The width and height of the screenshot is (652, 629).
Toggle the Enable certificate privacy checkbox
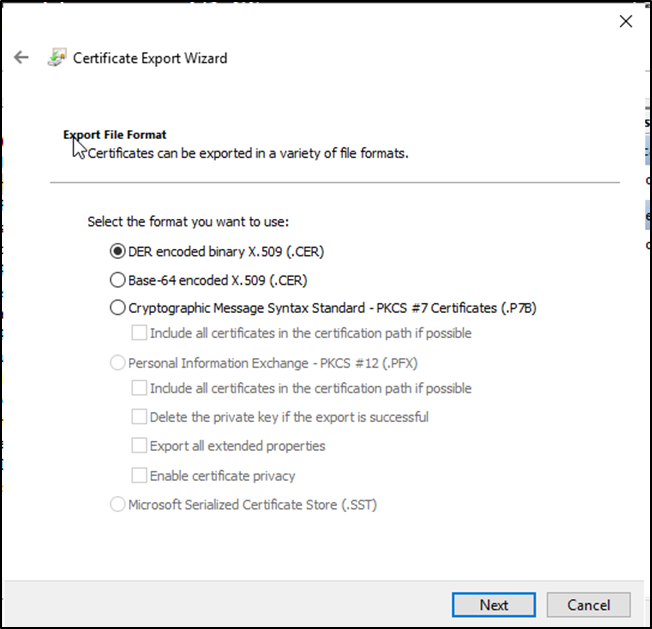pos(139,476)
